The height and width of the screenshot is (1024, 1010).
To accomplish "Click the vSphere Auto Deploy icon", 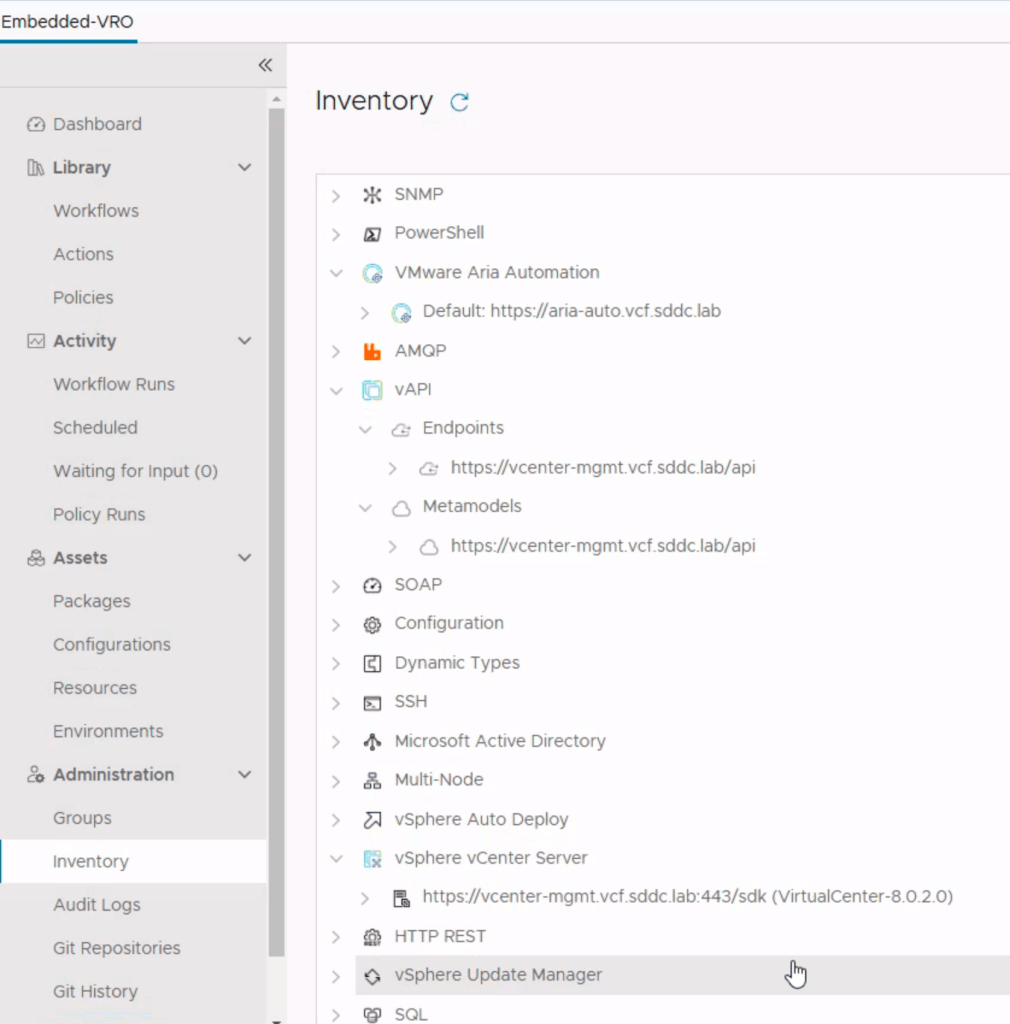I will point(372,820).
